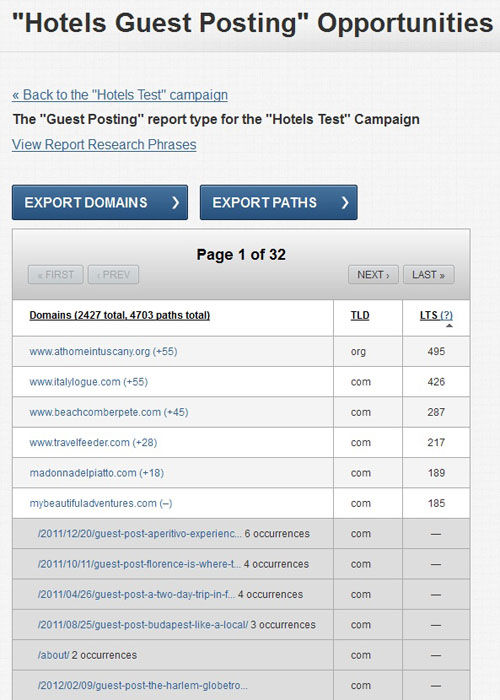The height and width of the screenshot is (700, 500).
Task: Expand madonnadelpiatto.com (+18) domain row
Action: (96, 473)
